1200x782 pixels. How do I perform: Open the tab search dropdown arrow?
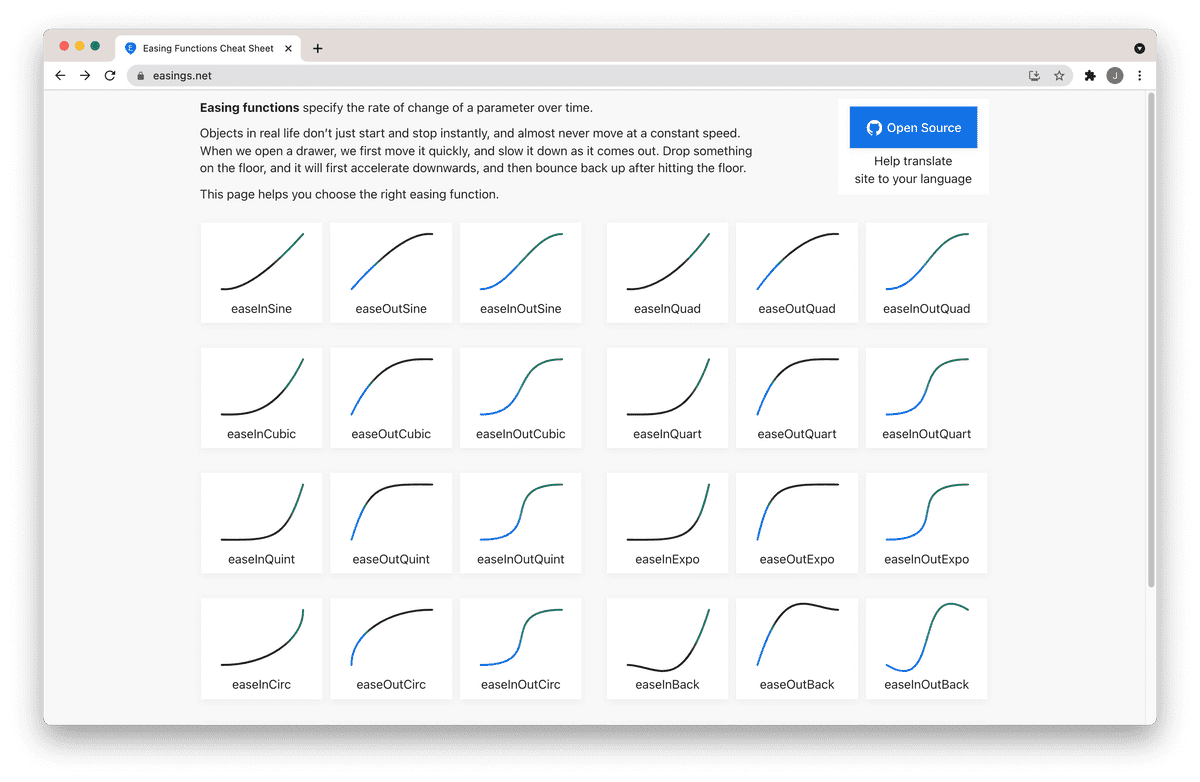pos(1139,48)
